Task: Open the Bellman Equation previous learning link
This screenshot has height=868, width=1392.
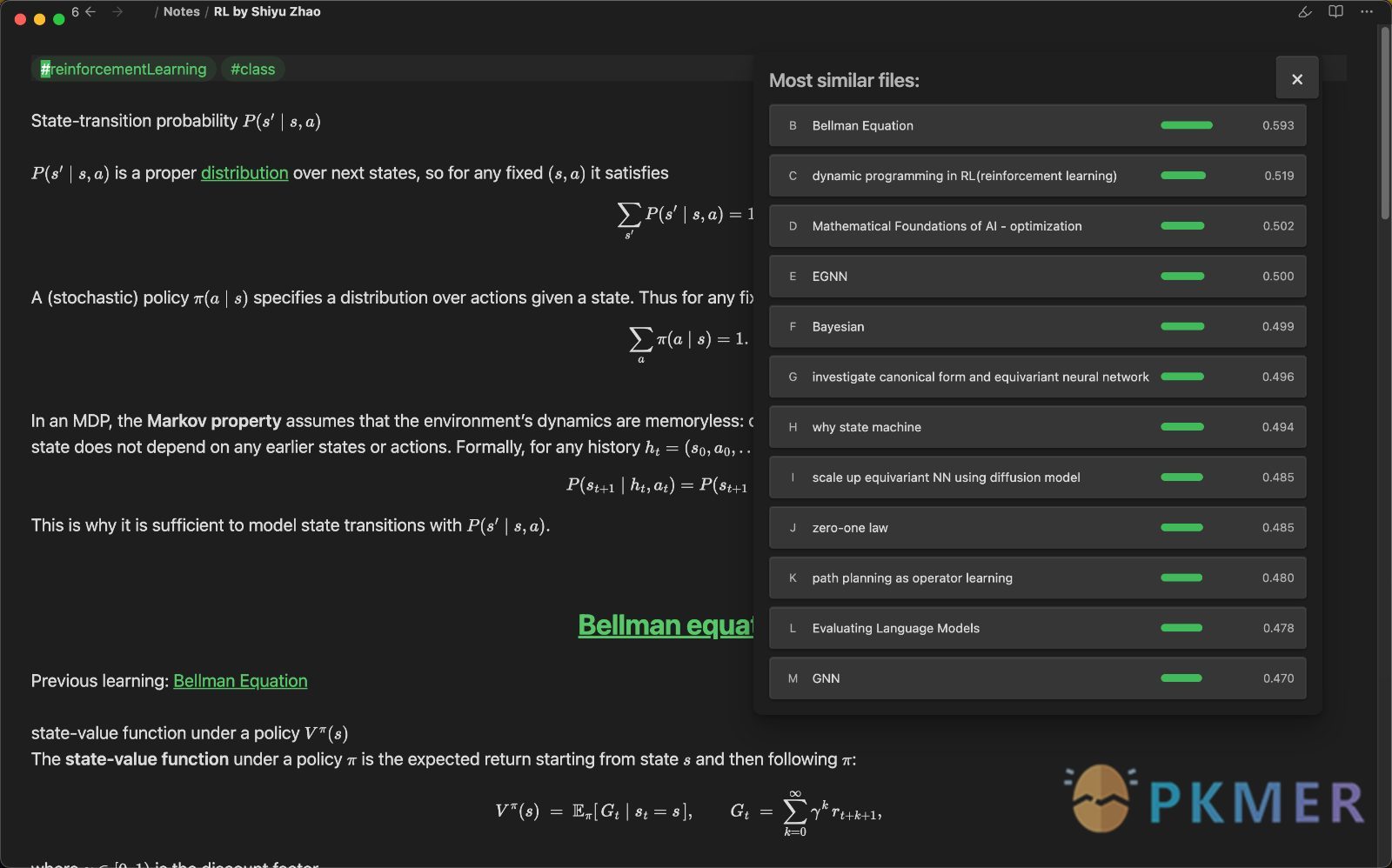Action: pyautogui.click(x=240, y=681)
